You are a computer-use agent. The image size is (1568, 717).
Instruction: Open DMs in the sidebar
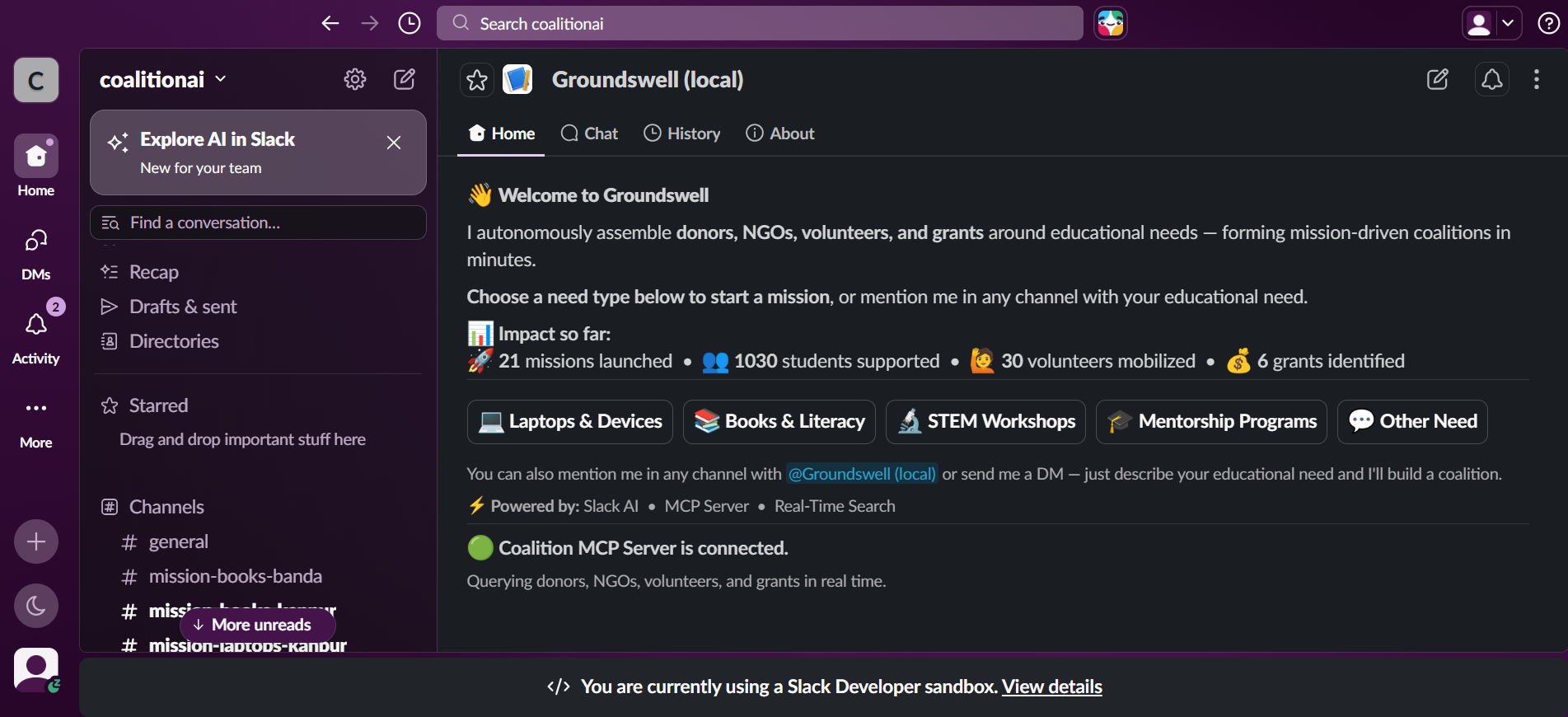36,254
